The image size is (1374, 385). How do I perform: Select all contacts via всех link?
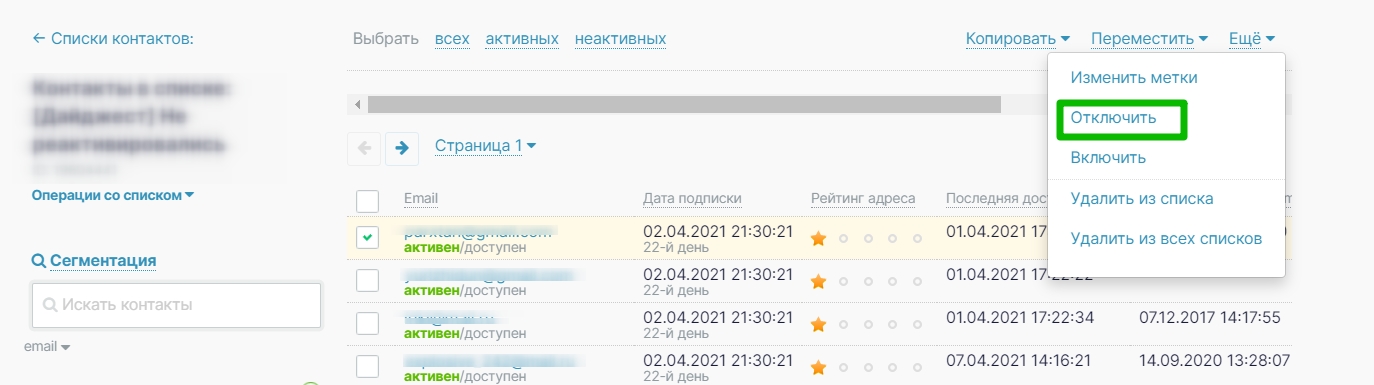click(x=452, y=39)
